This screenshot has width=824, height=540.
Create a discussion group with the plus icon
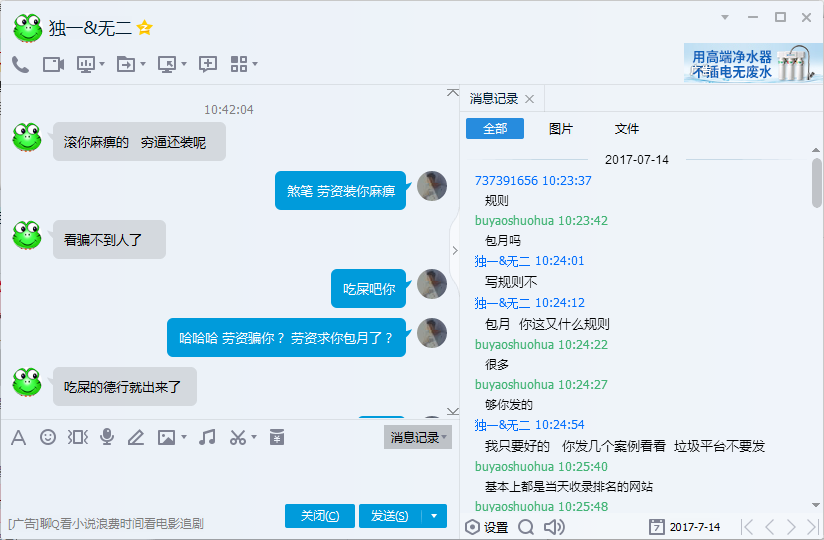coord(208,64)
